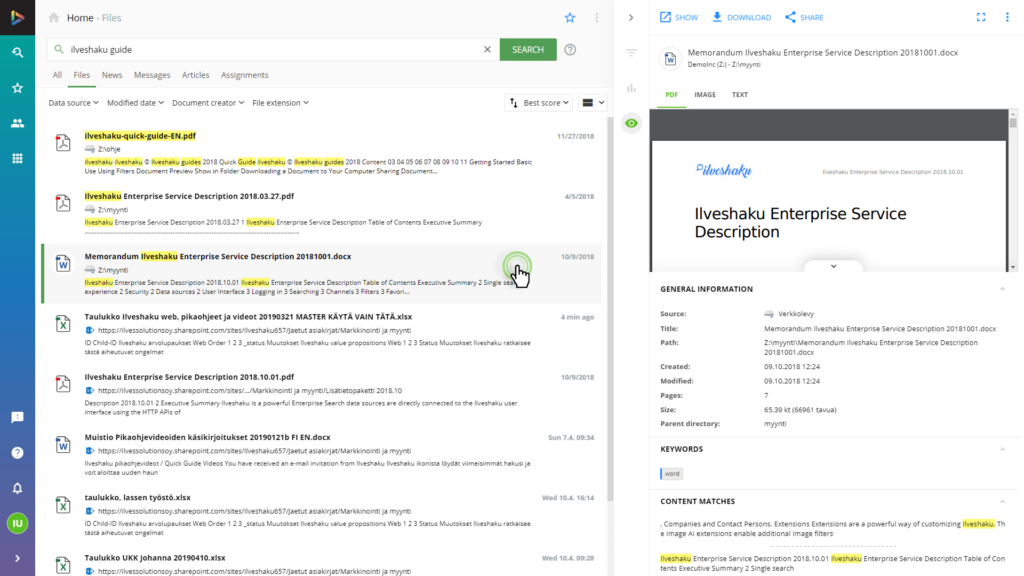Switch to the Files tab
The image size is (1024, 576).
(82, 75)
